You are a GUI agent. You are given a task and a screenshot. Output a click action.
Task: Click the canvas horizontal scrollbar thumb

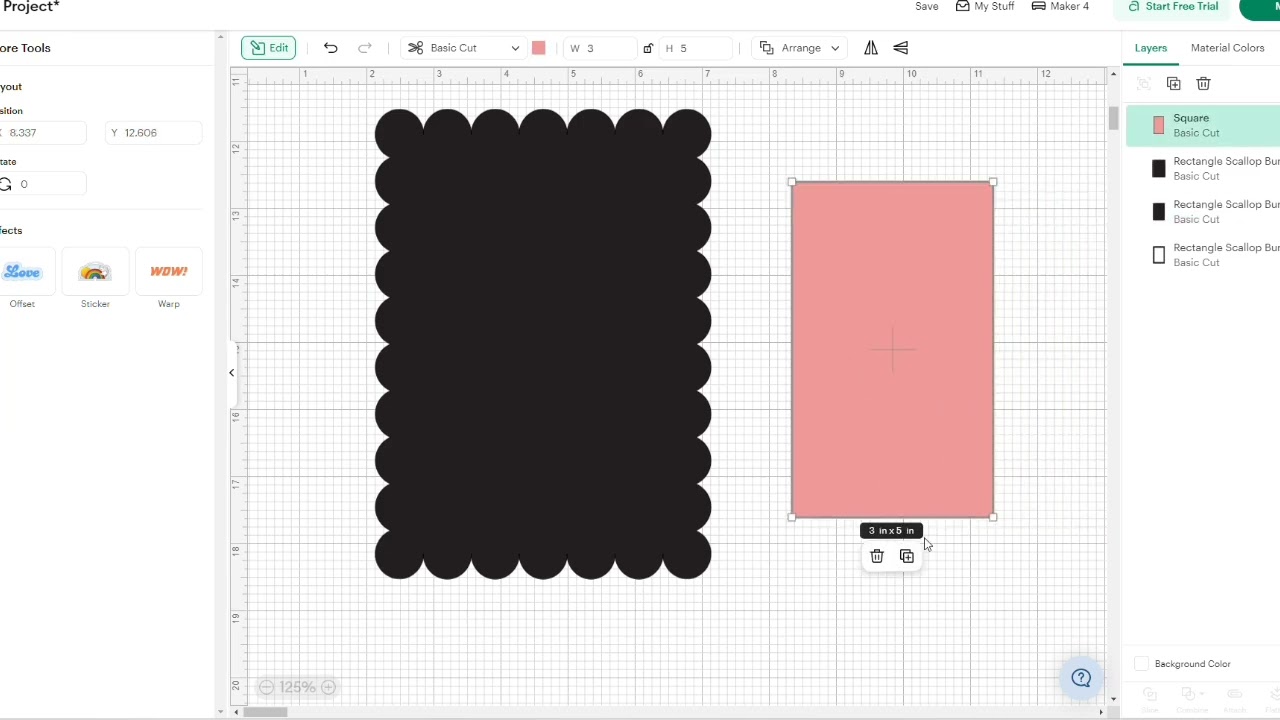coord(266,712)
